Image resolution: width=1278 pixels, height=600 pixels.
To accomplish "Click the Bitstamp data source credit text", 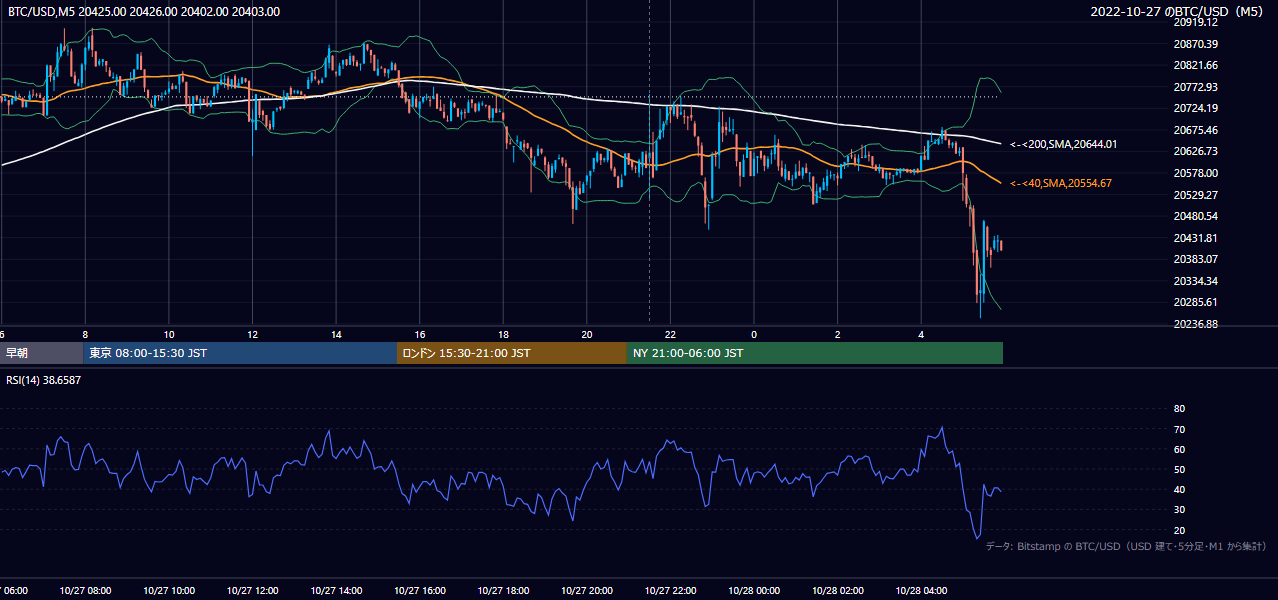I will click(1126, 547).
